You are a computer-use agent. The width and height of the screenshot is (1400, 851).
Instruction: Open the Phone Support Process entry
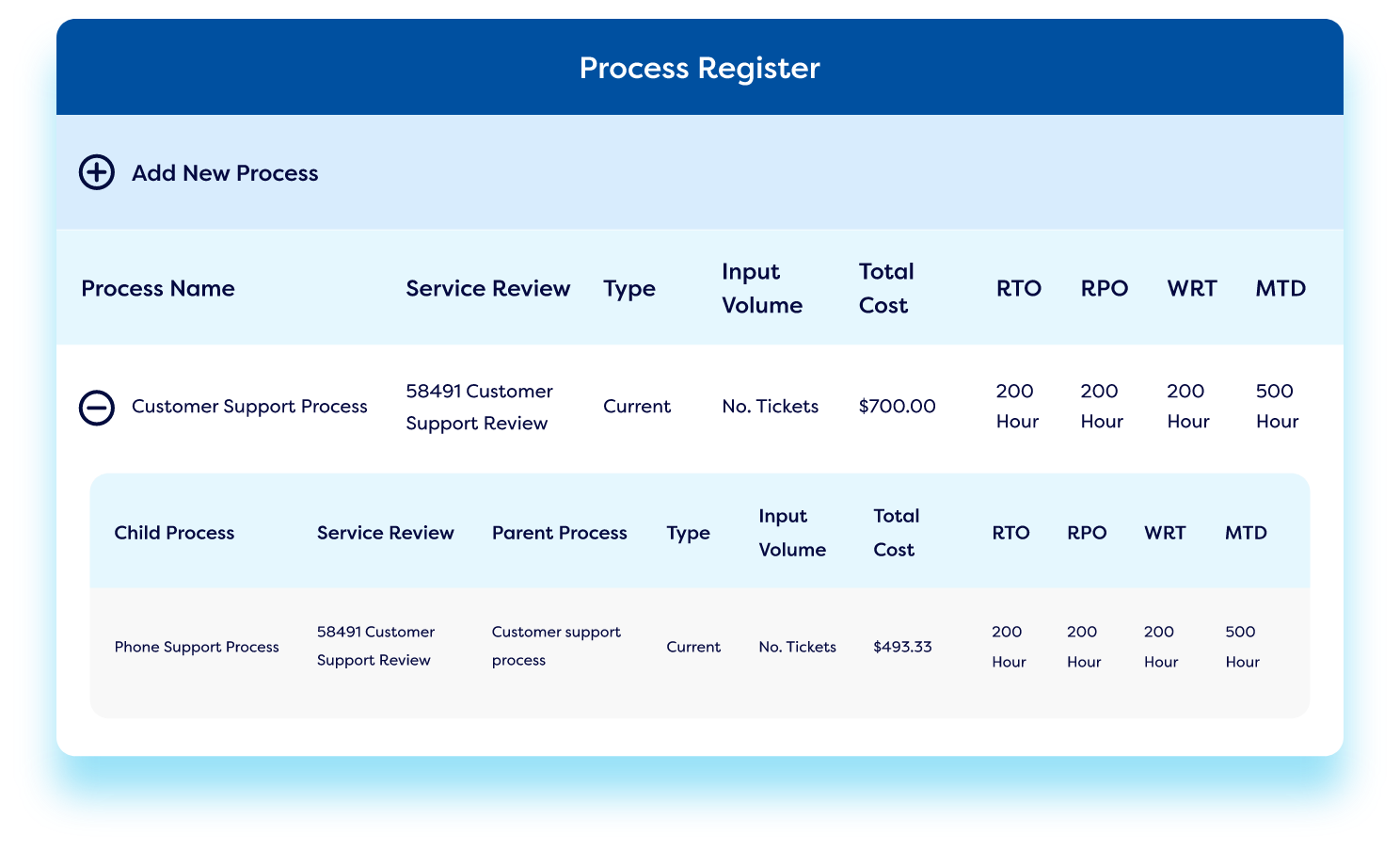point(197,647)
